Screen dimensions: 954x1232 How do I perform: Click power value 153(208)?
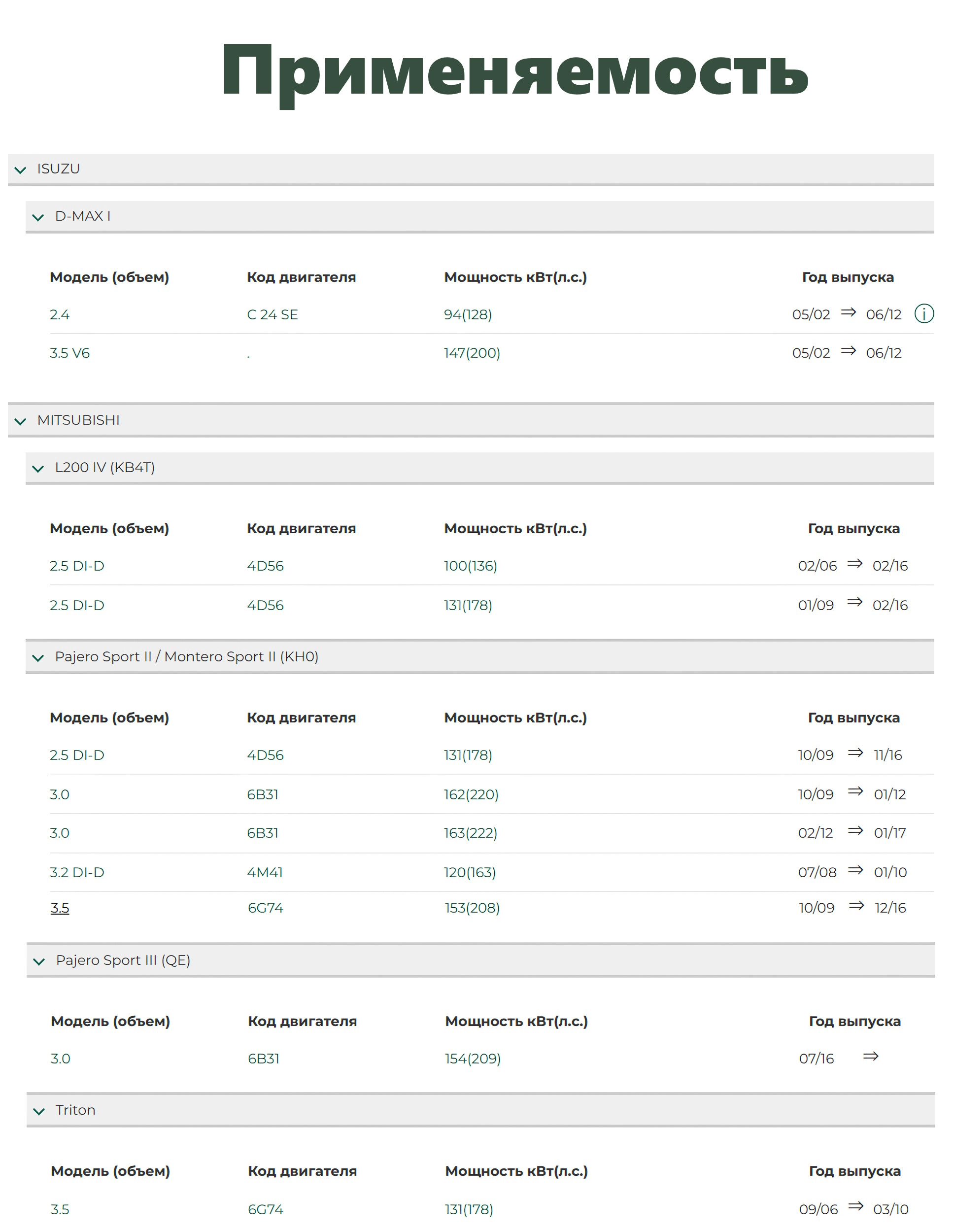(472, 908)
